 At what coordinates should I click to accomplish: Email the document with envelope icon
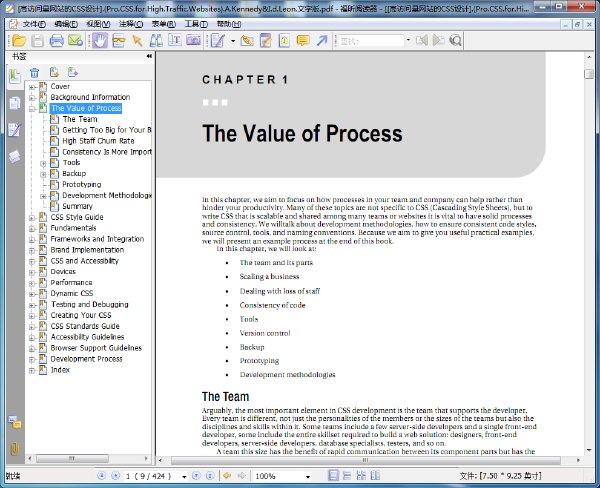click(75, 40)
